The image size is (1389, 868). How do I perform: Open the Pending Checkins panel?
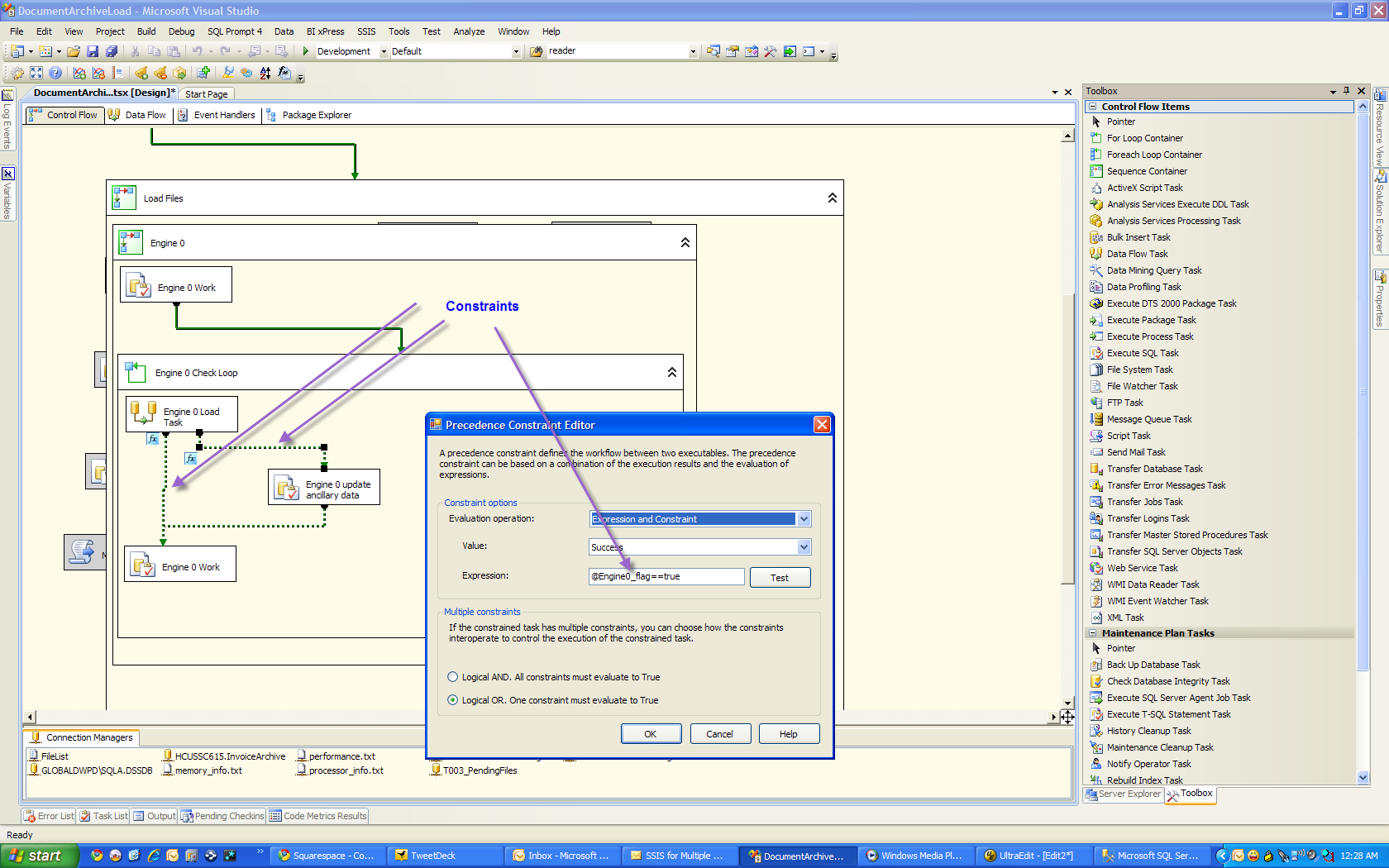coord(222,816)
